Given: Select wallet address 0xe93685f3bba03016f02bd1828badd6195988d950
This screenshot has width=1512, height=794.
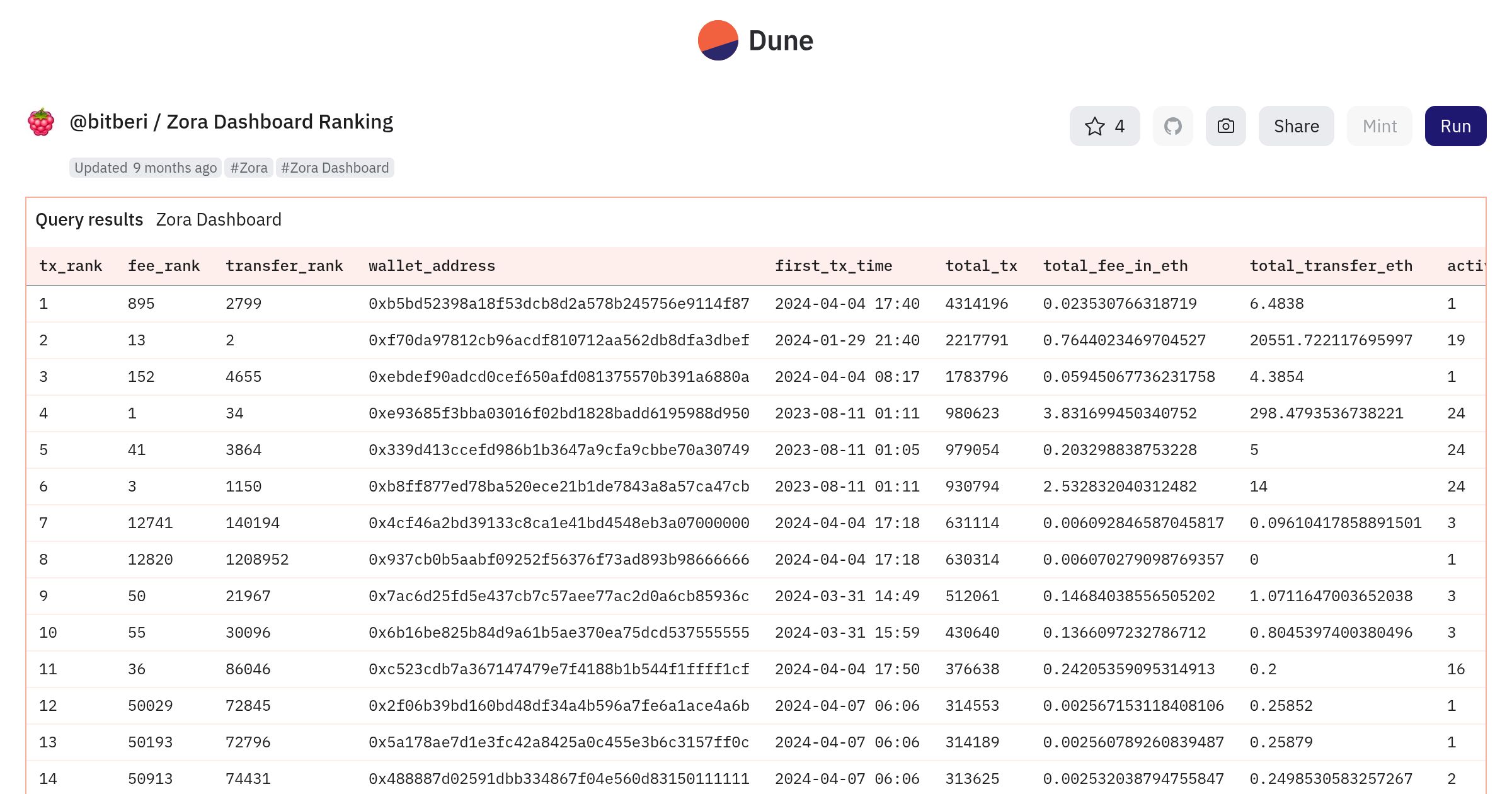Looking at the screenshot, I should point(559,413).
